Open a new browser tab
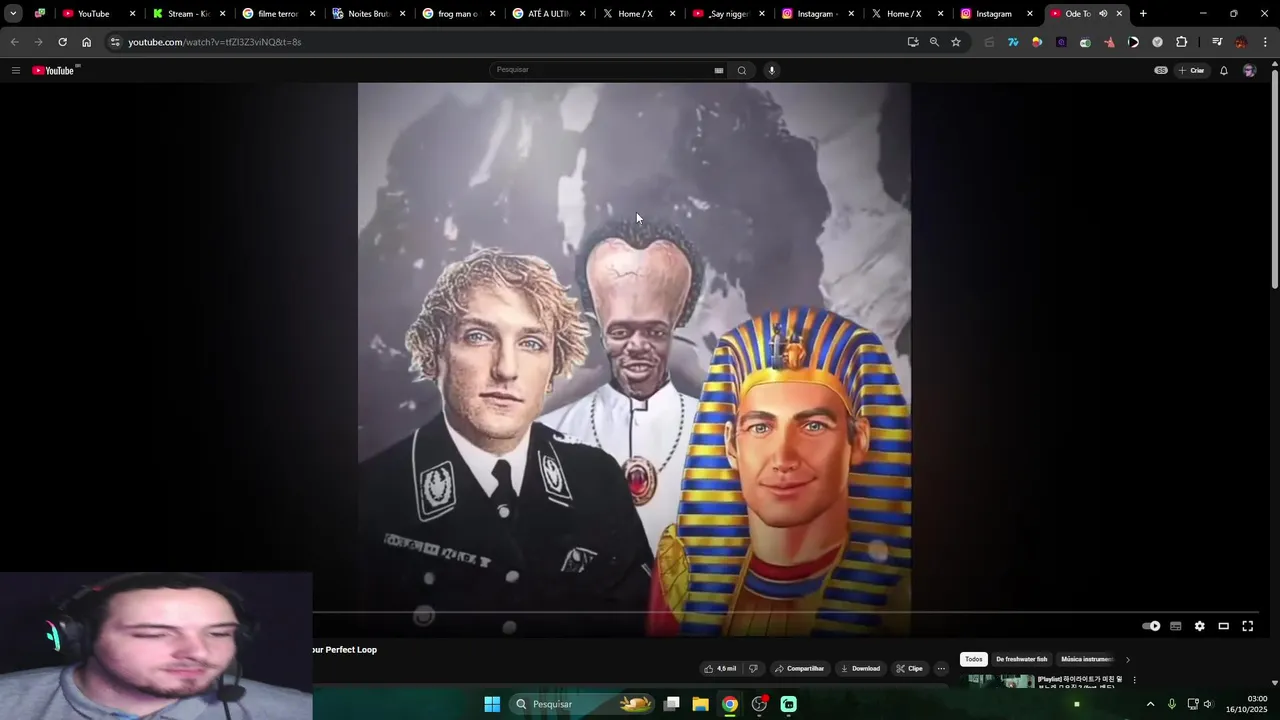Image resolution: width=1280 pixels, height=720 pixels. coord(1143,14)
